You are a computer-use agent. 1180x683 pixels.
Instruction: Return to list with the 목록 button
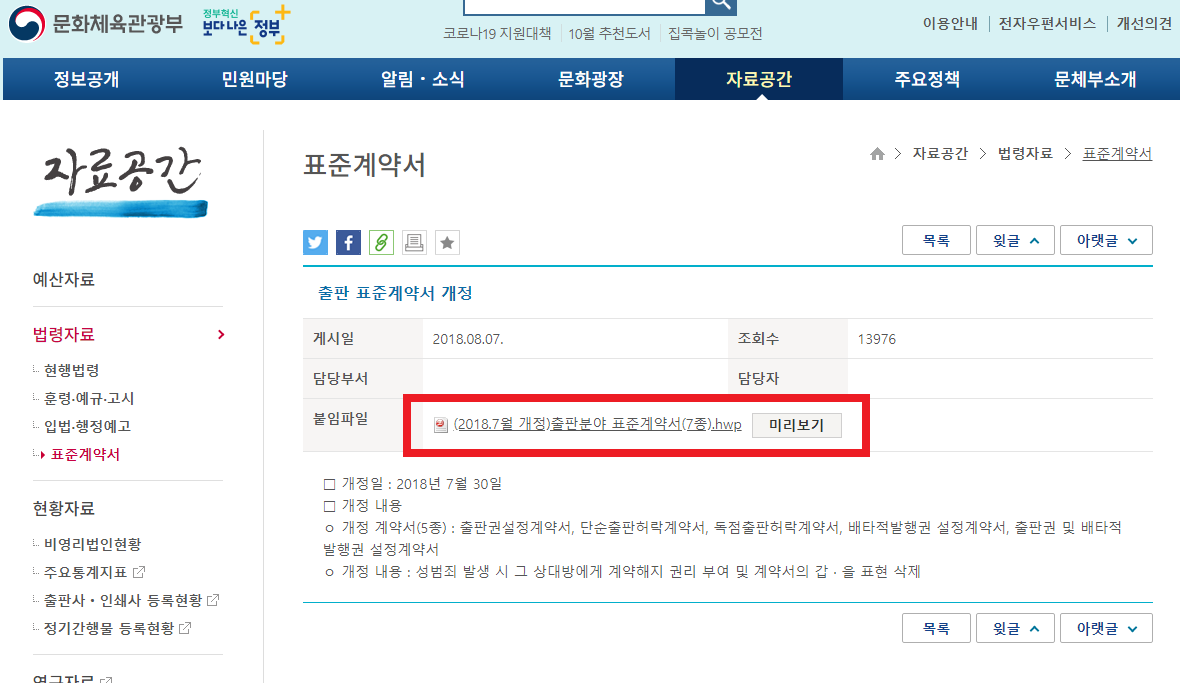(936, 239)
